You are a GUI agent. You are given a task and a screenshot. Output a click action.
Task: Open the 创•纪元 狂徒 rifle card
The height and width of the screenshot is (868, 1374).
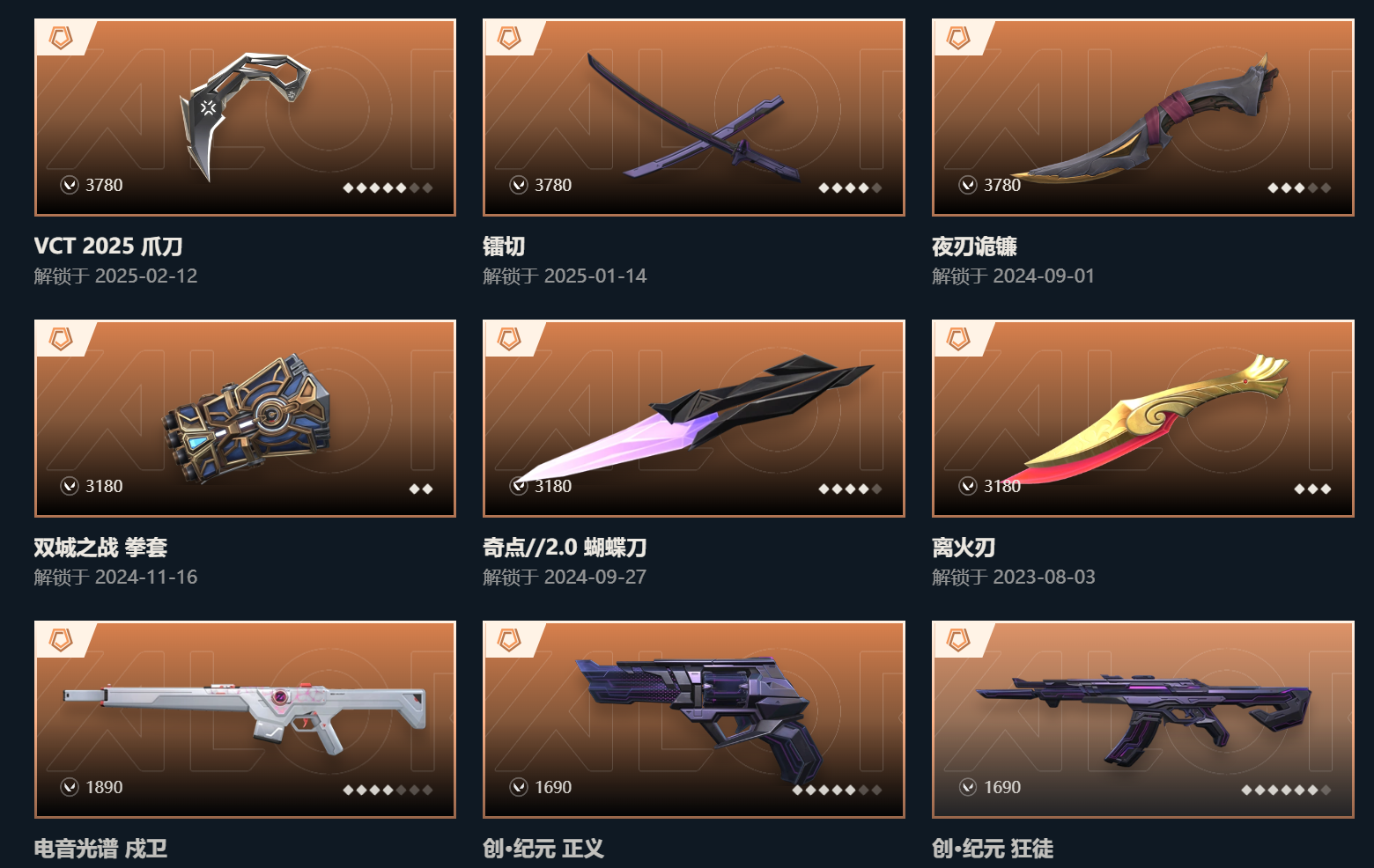(1142, 719)
